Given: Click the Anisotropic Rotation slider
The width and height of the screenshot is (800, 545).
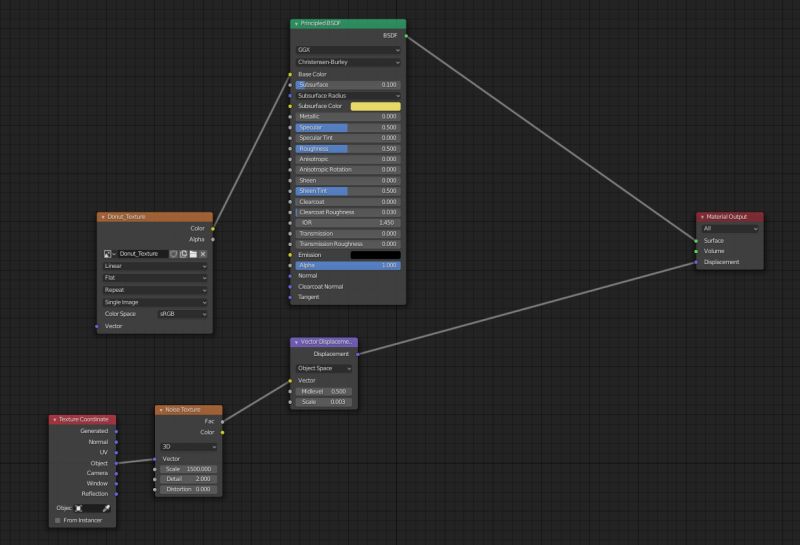Looking at the screenshot, I should (x=348, y=170).
